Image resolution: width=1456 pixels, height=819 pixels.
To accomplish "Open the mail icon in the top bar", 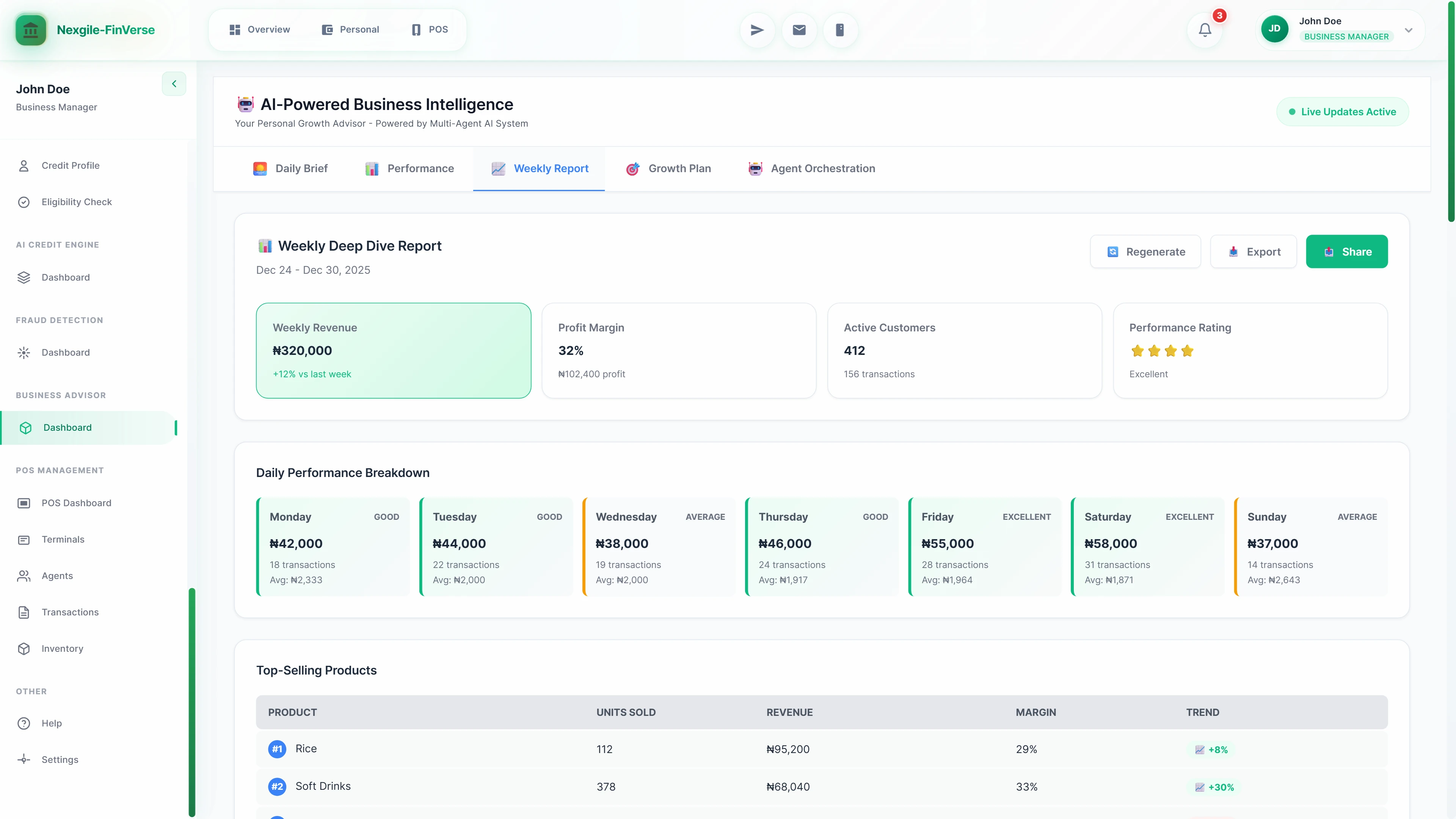I will pyautogui.click(x=799, y=30).
